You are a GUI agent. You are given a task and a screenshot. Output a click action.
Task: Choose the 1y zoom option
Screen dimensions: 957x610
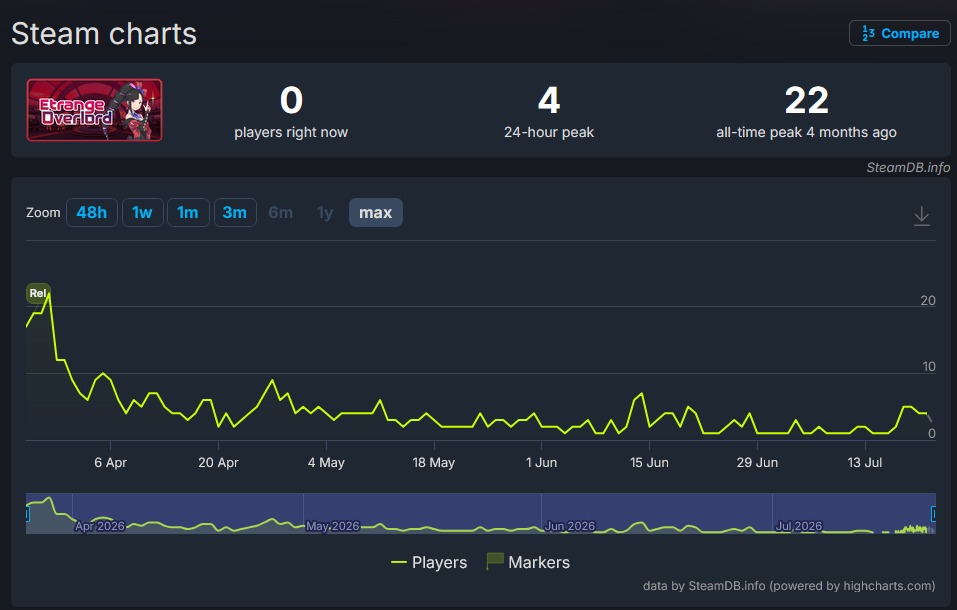pos(325,212)
